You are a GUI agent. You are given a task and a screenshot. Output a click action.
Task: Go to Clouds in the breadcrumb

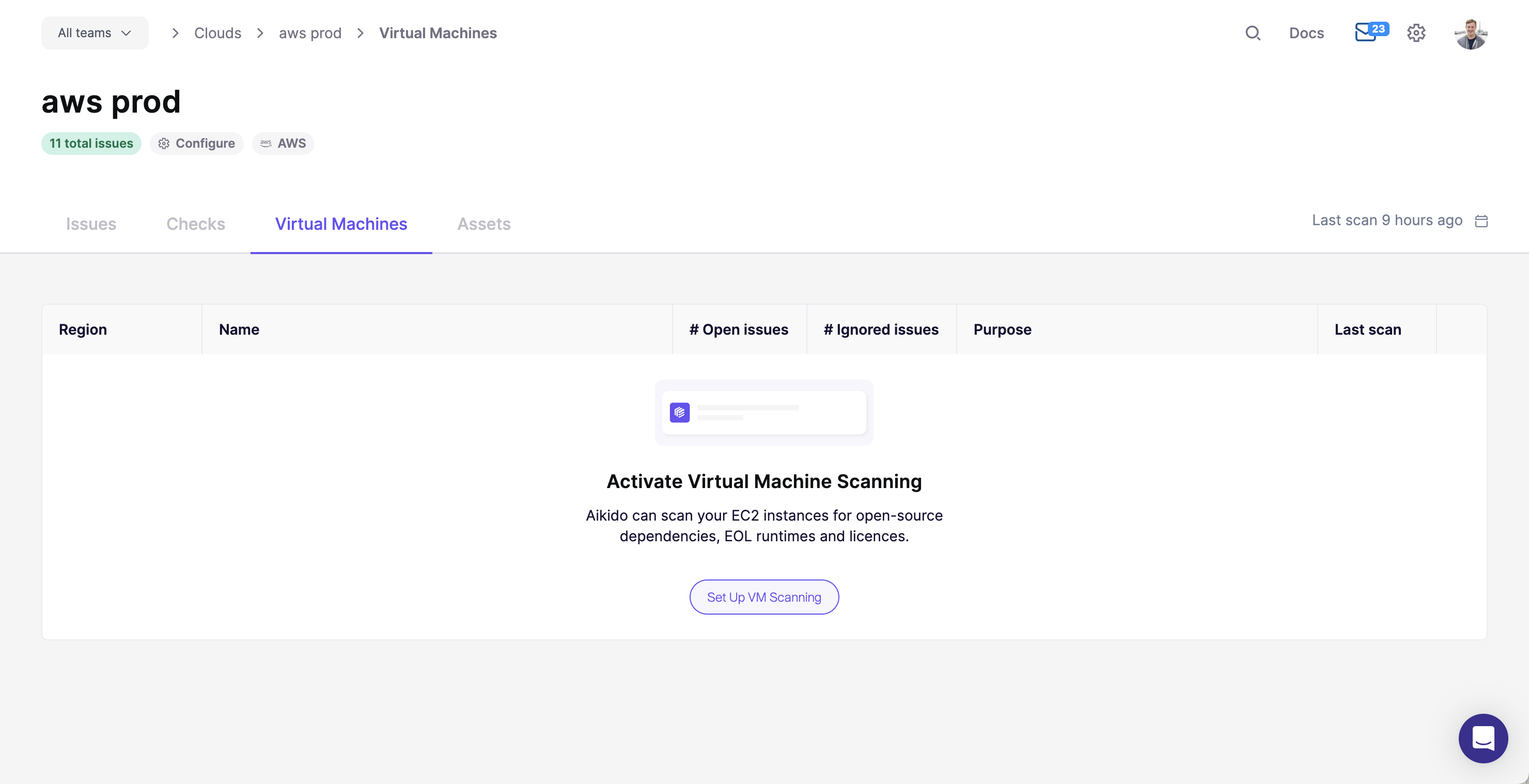[x=217, y=33]
